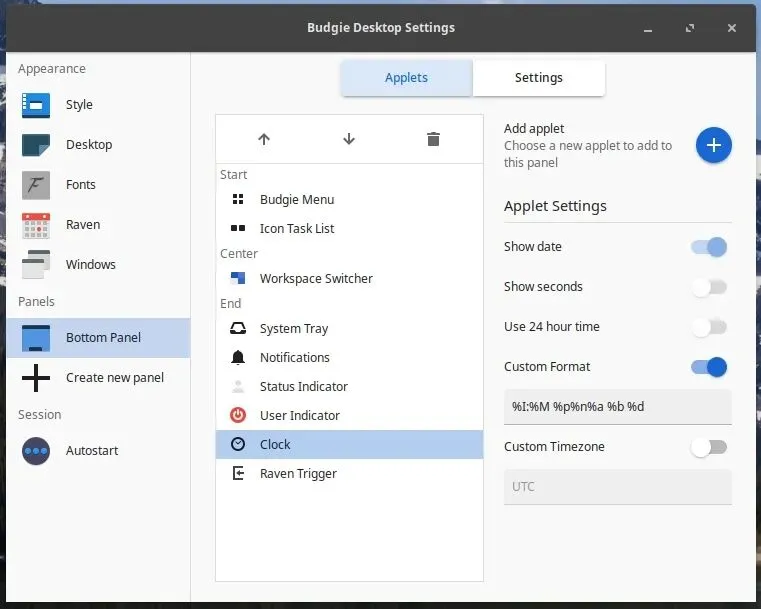The image size is (761, 609).
Task: Open the Style appearance section
Action: point(79,105)
